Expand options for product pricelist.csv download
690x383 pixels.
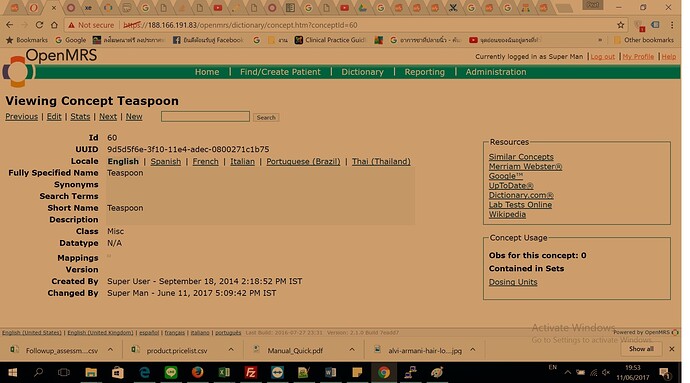[x=231, y=350]
